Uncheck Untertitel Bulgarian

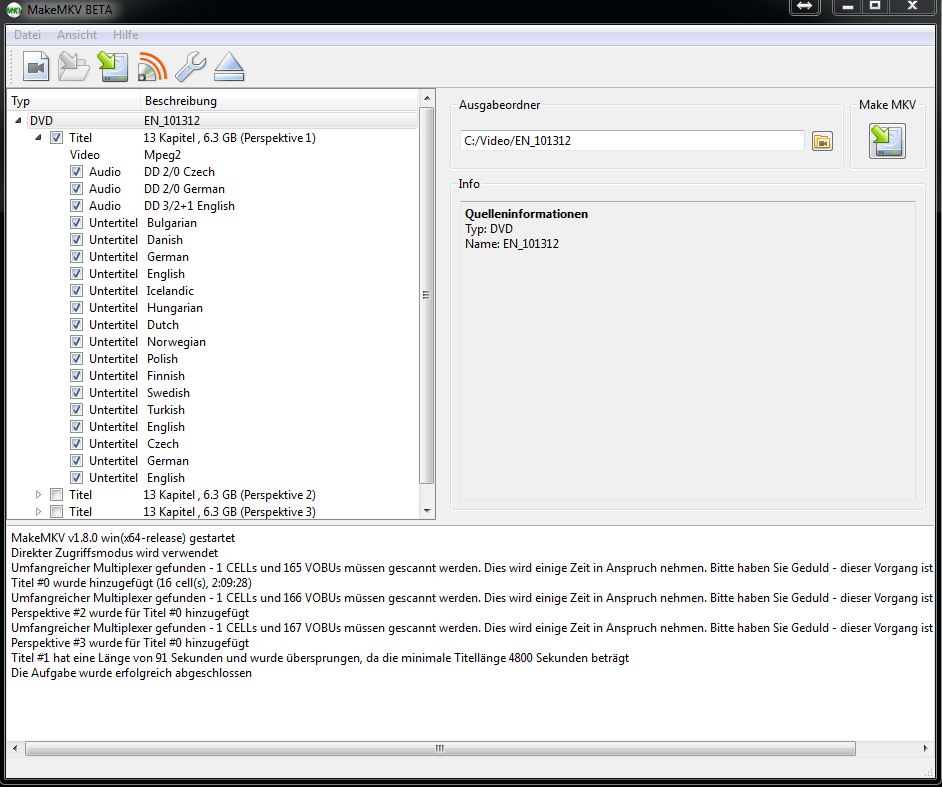76,223
